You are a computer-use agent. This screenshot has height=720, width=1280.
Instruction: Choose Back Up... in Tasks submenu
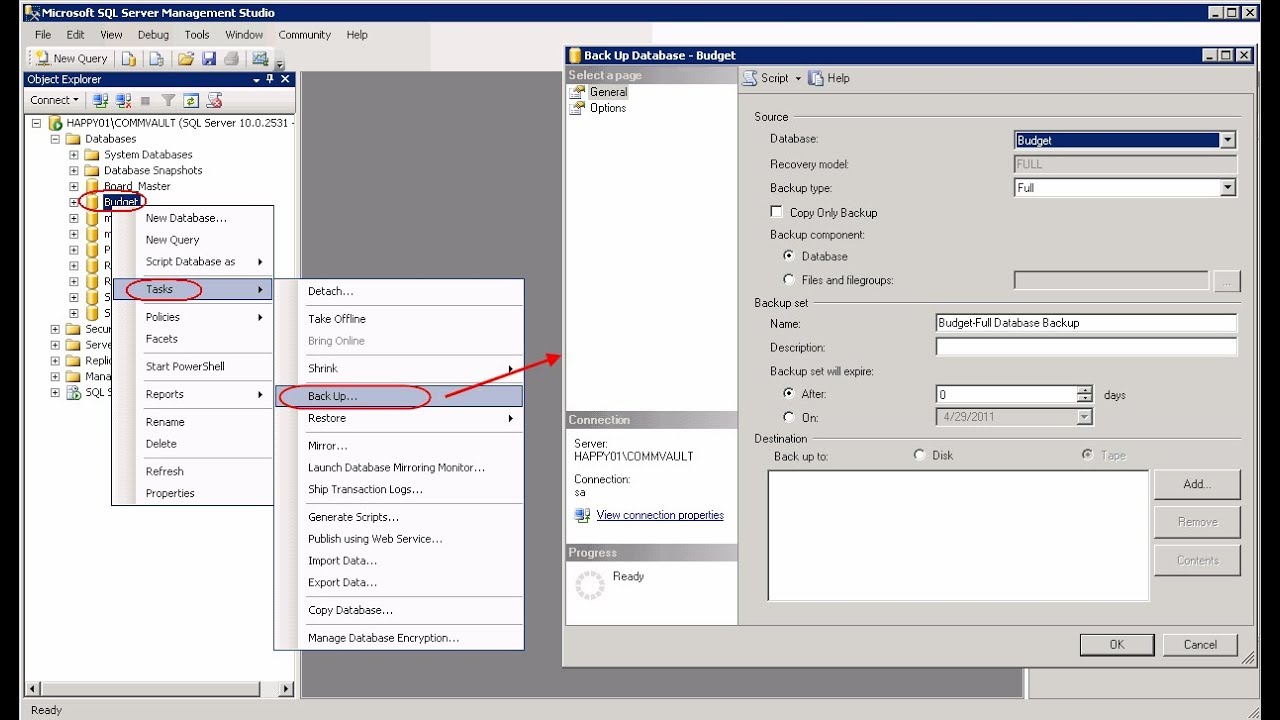tap(398, 396)
